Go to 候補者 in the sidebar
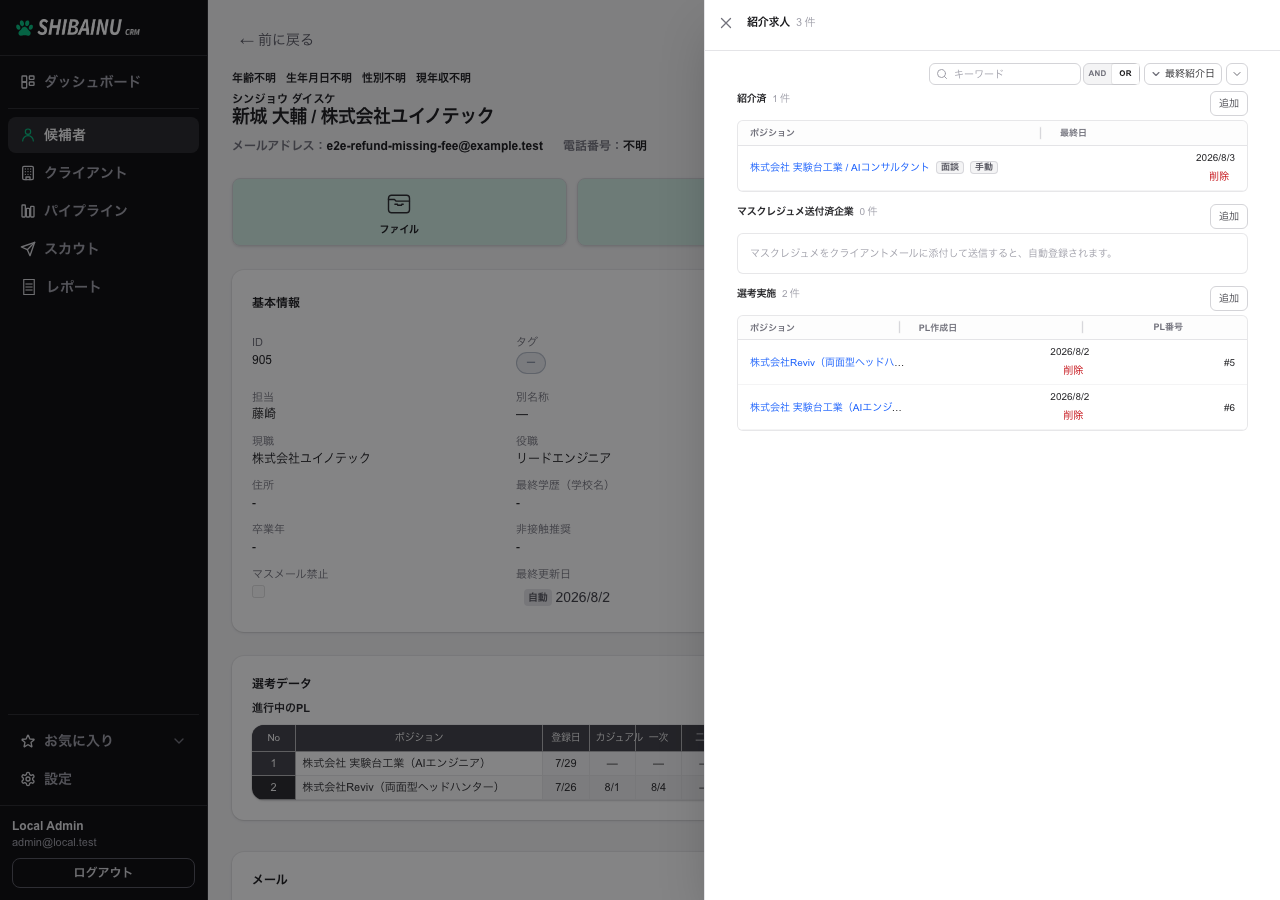This screenshot has width=1280, height=900. pos(104,135)
